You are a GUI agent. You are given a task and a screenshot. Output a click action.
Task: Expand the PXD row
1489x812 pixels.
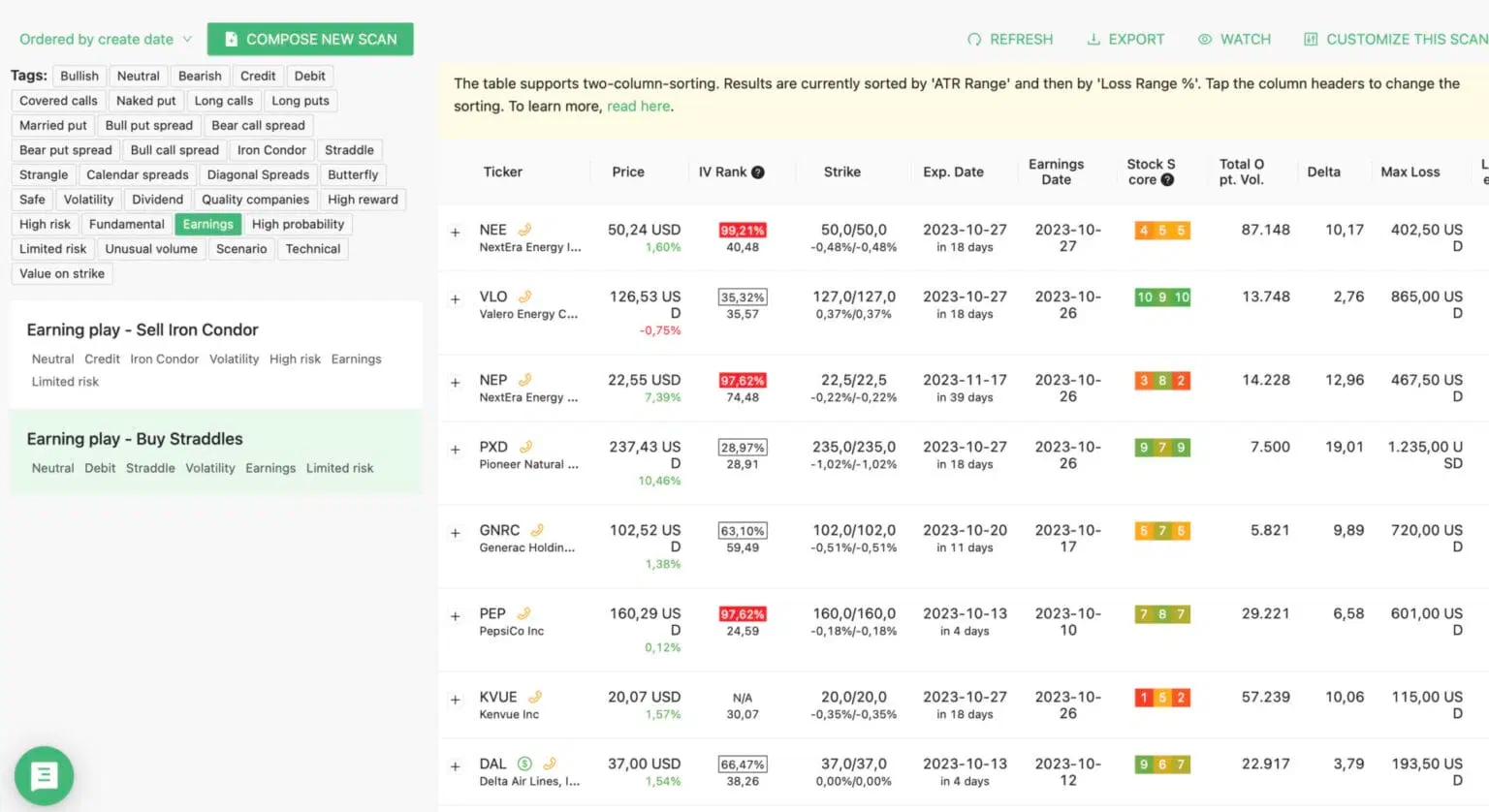tap(455, 449)
